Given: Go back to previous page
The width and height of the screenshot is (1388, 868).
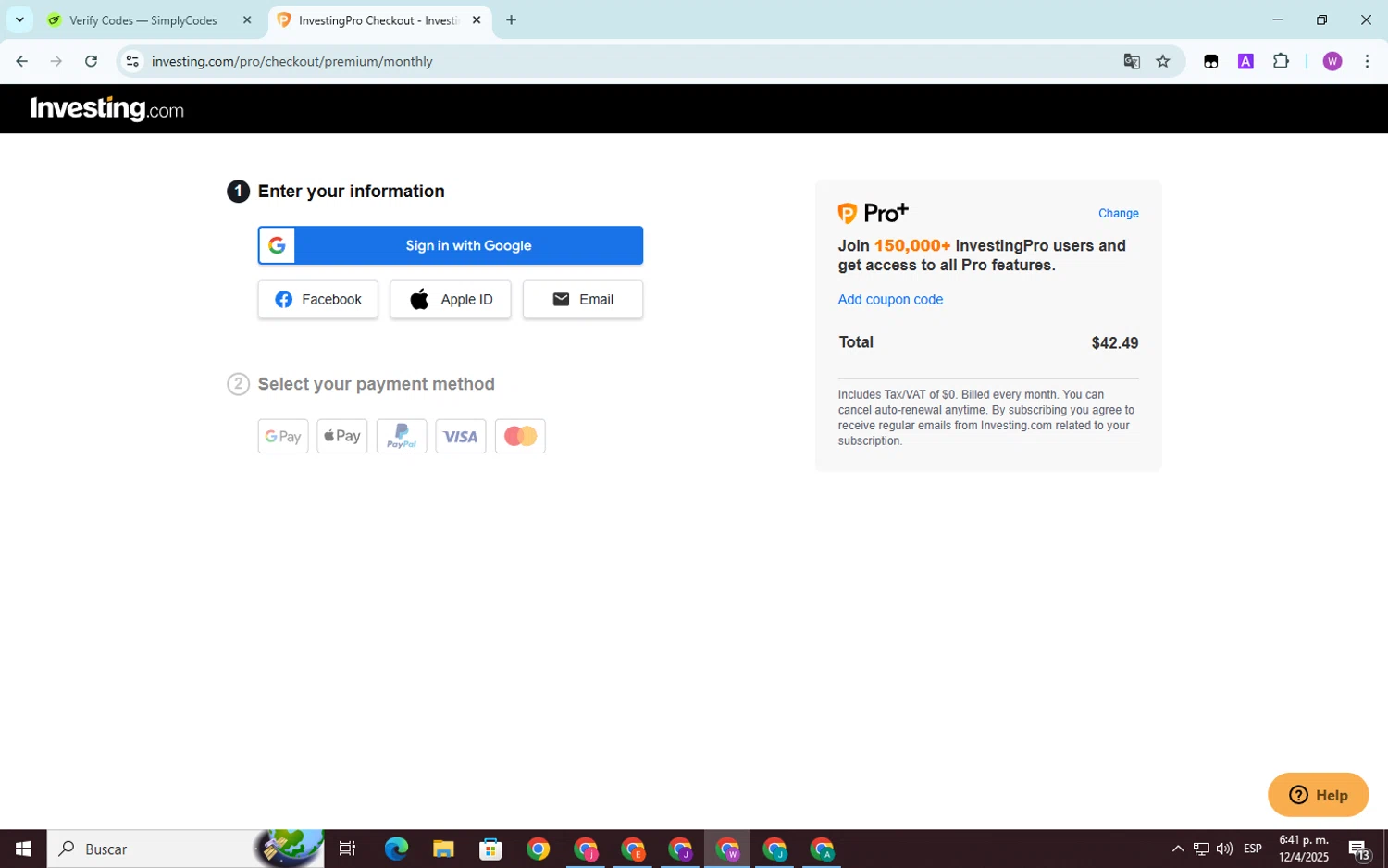Looking at the screenshot, I should click(22, 61).
